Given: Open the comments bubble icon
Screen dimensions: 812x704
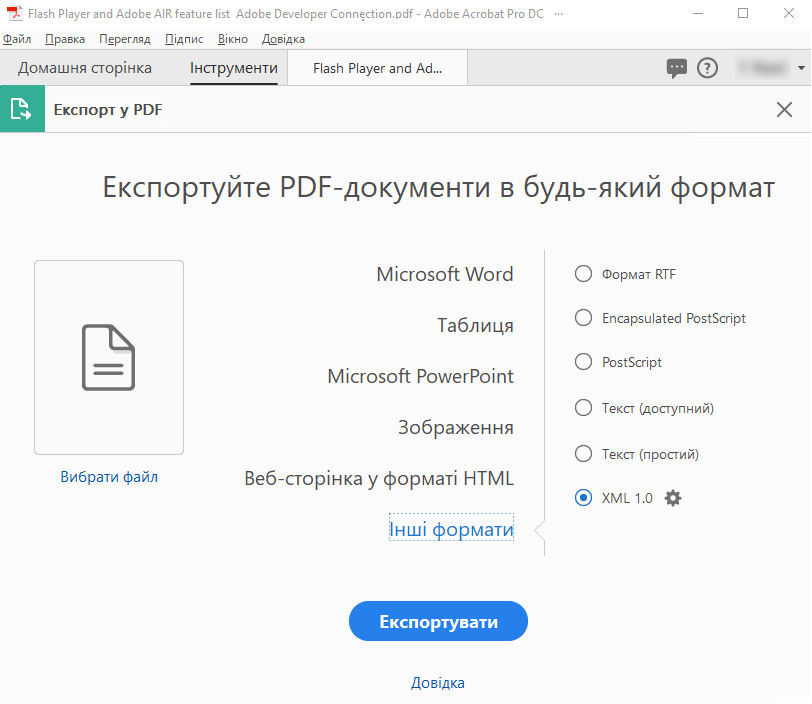Looking at the screenshot, I should [x=677, y=68].
